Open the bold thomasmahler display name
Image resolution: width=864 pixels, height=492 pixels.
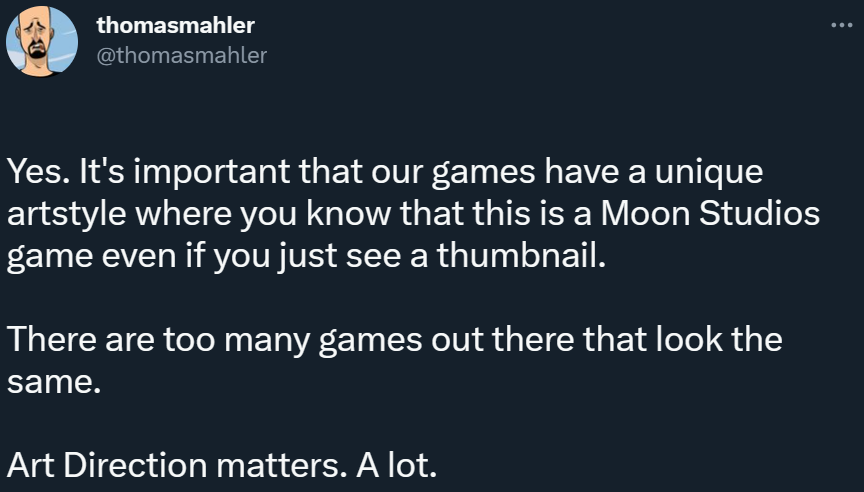tap(175, 26)
